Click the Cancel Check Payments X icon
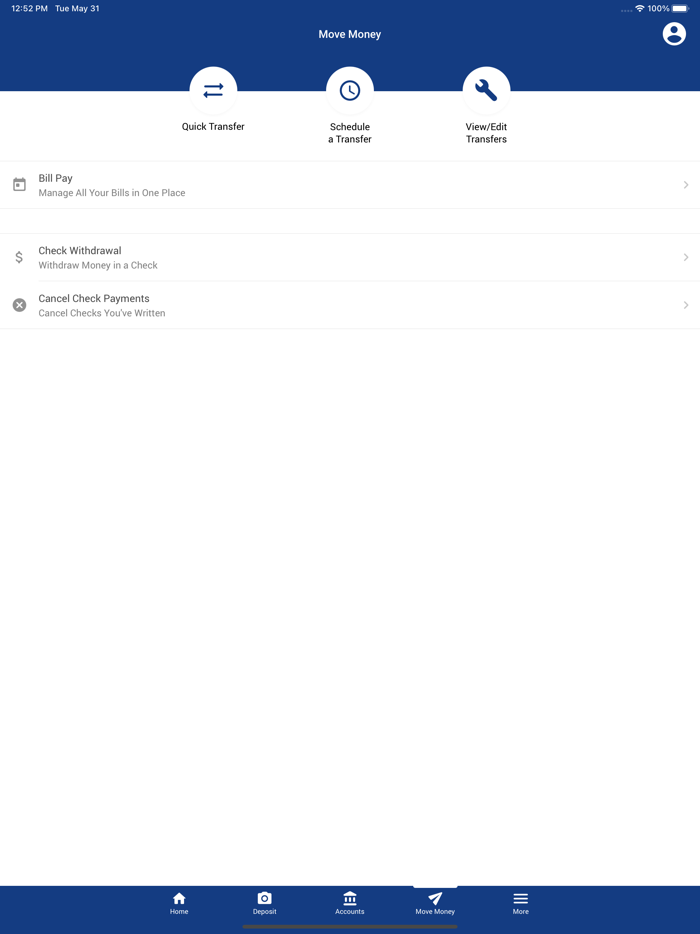 [x=20, y=305]
